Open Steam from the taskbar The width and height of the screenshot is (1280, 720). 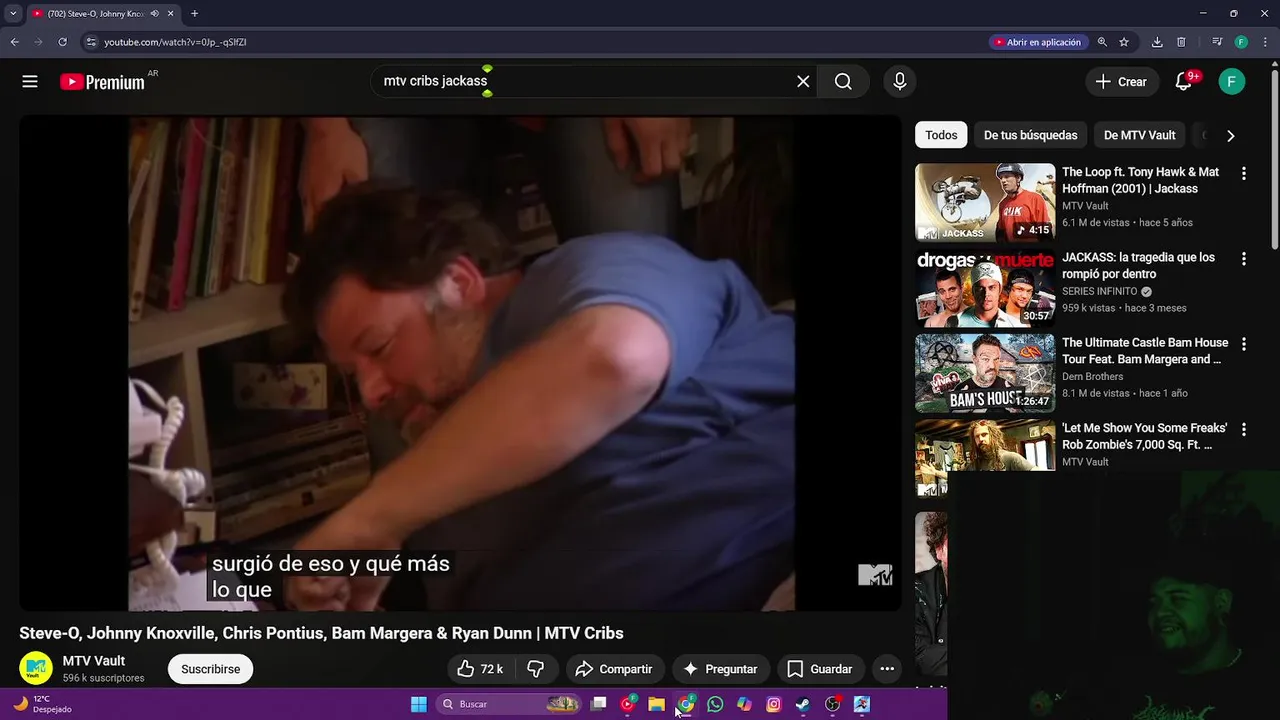[803, 704]
